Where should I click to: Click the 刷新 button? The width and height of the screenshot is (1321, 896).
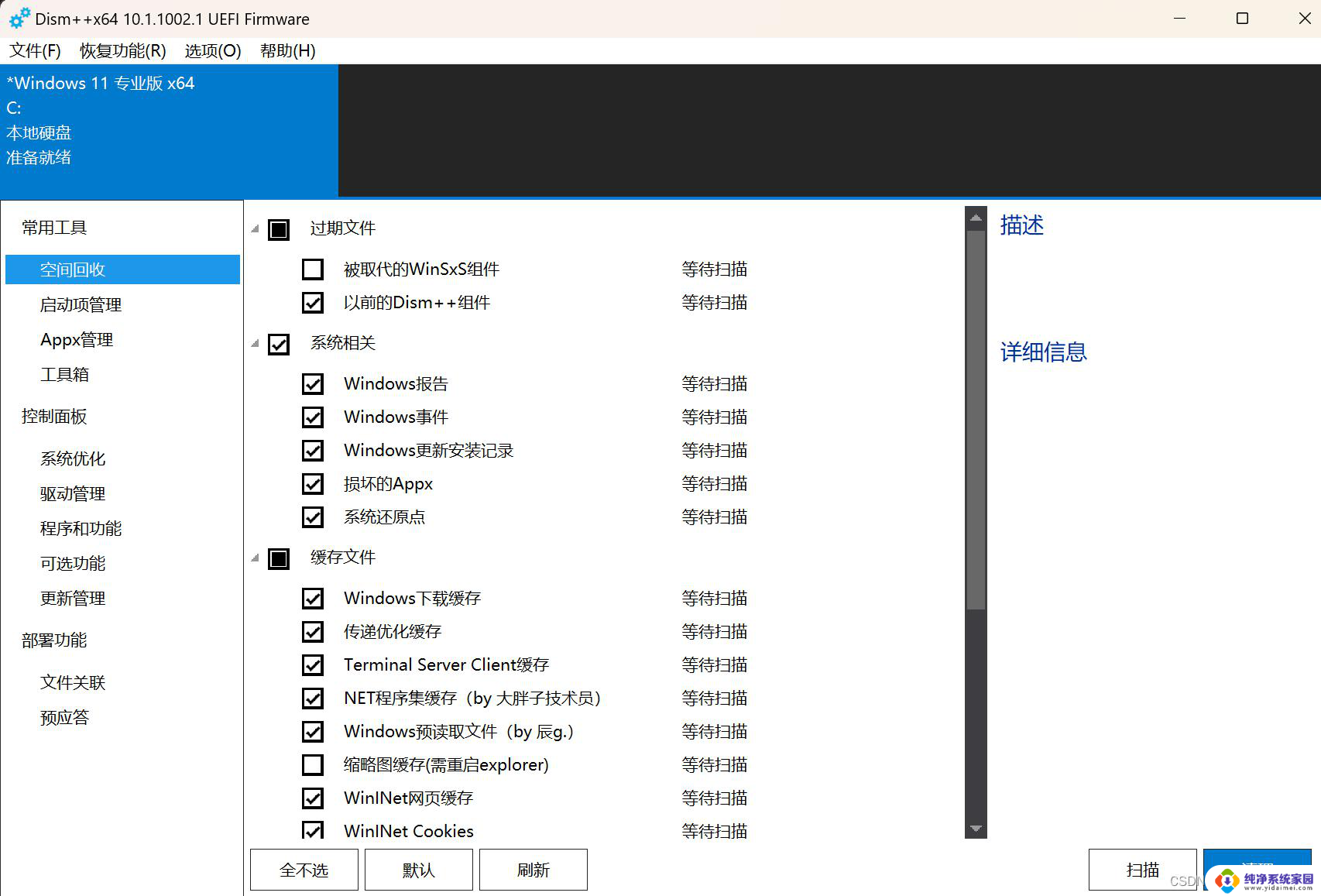click(534, 870)
